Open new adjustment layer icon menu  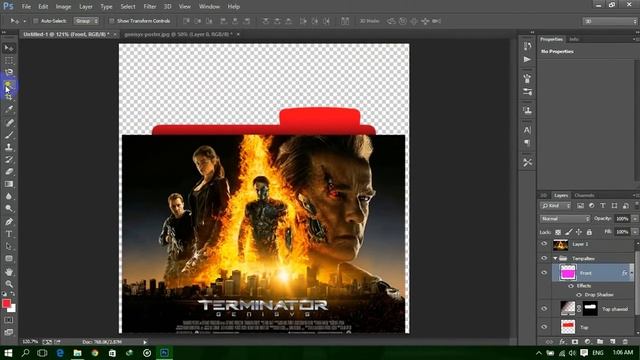(587, 342)
